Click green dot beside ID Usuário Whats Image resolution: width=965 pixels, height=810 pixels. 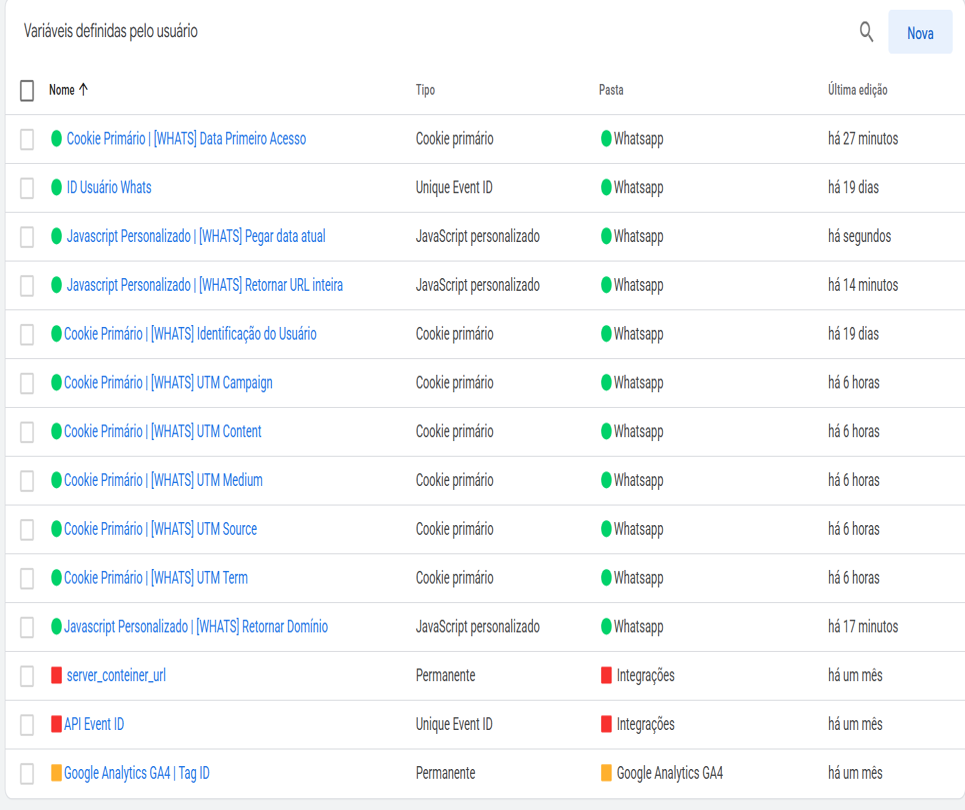click(x=57, y=188)
